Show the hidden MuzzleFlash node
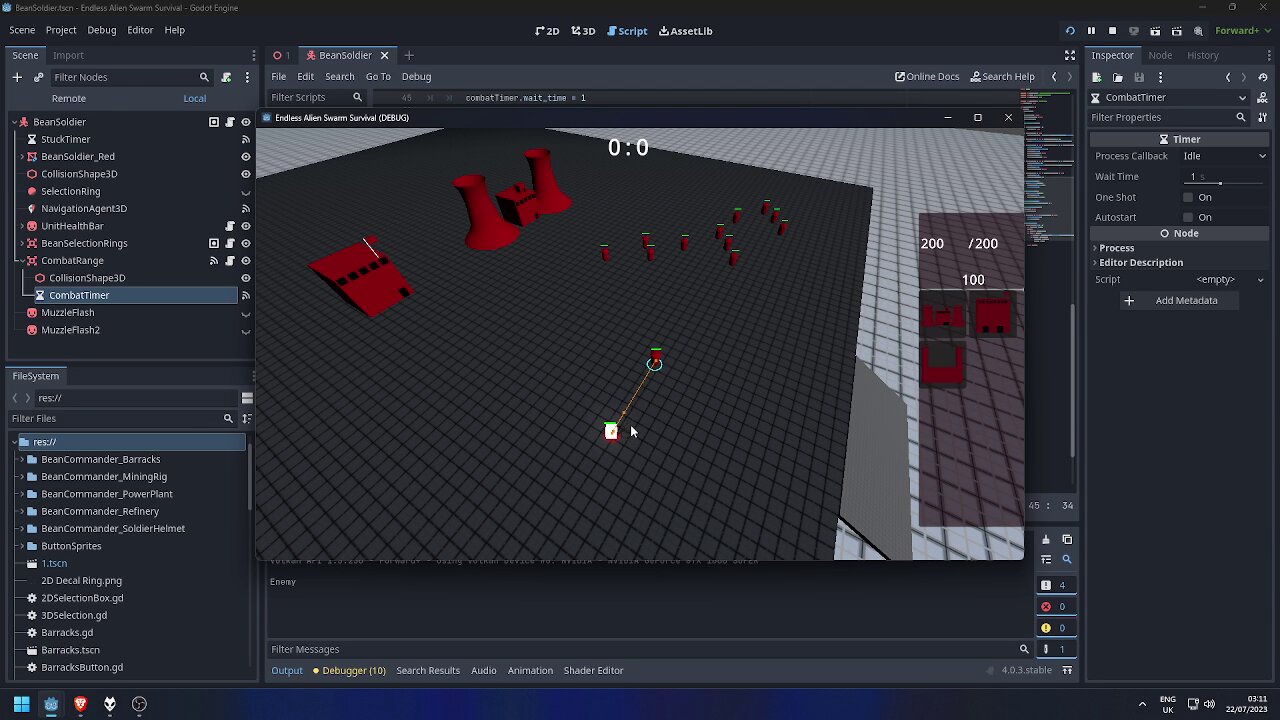 pos(245,313)
